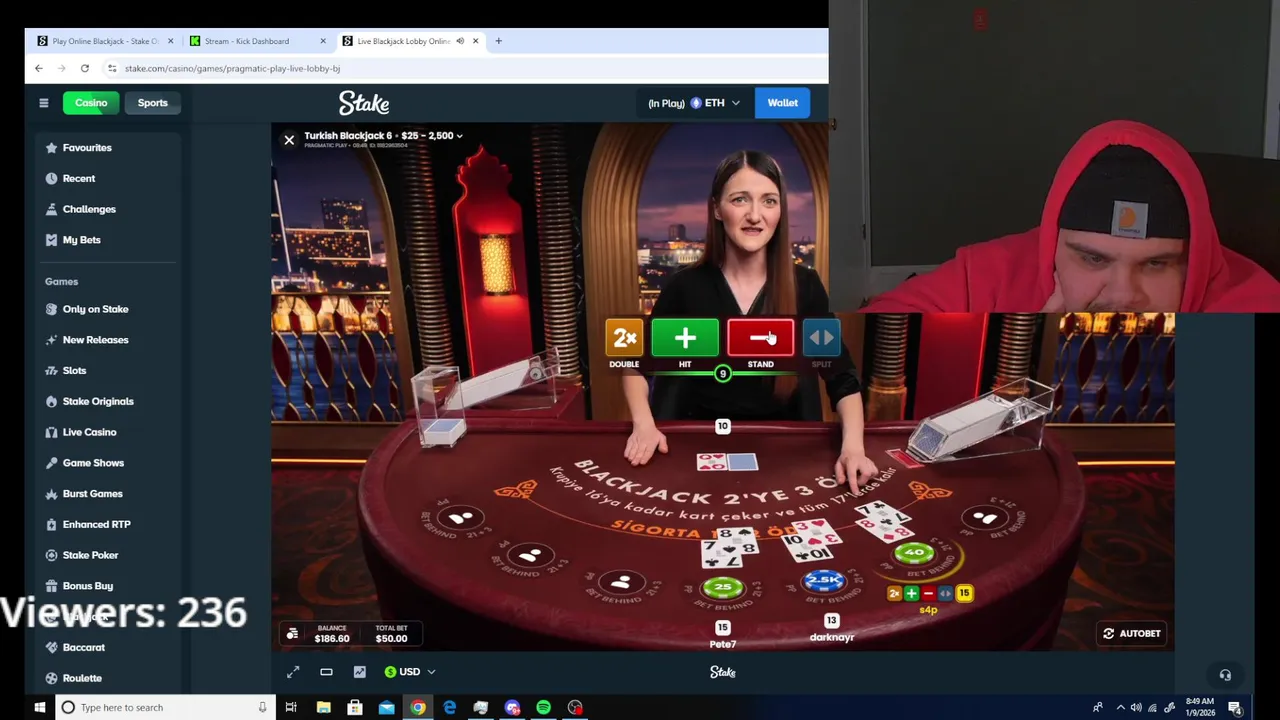Screen dimensions: 1280x720
Task: Open live stats chart icon
Action: click(359, 672)
